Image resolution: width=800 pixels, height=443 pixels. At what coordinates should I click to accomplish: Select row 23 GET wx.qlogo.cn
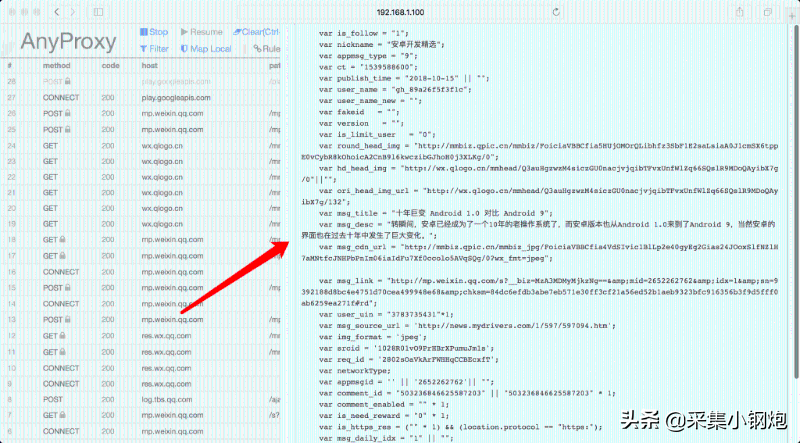click(140, 161)
